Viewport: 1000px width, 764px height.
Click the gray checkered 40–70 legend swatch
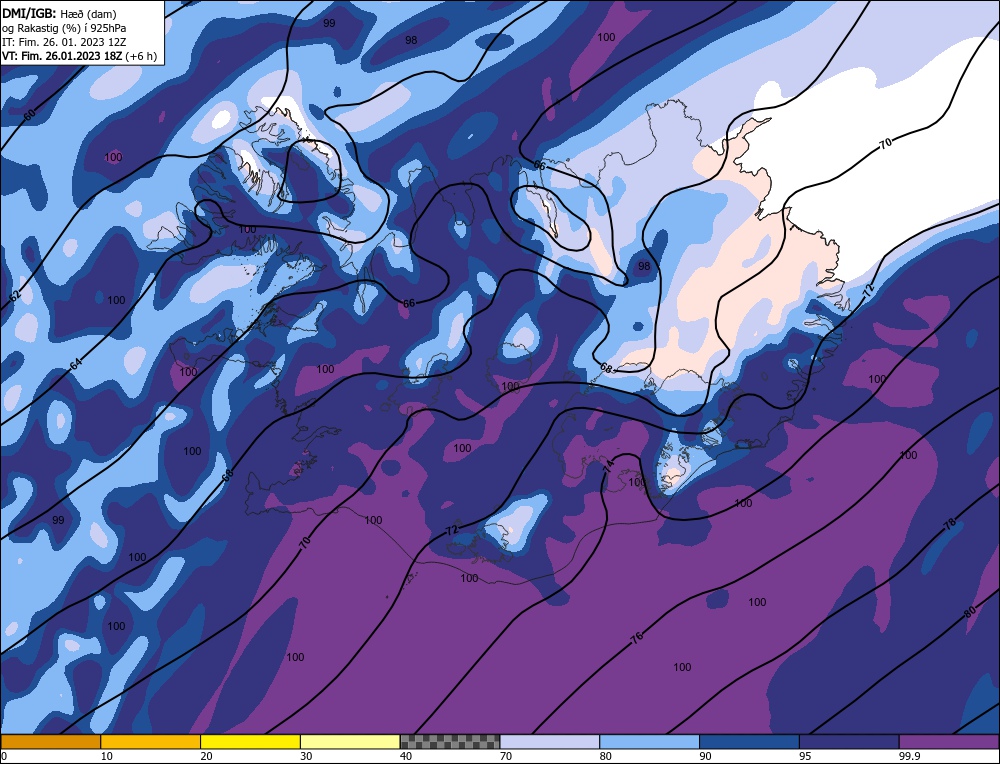450,741
